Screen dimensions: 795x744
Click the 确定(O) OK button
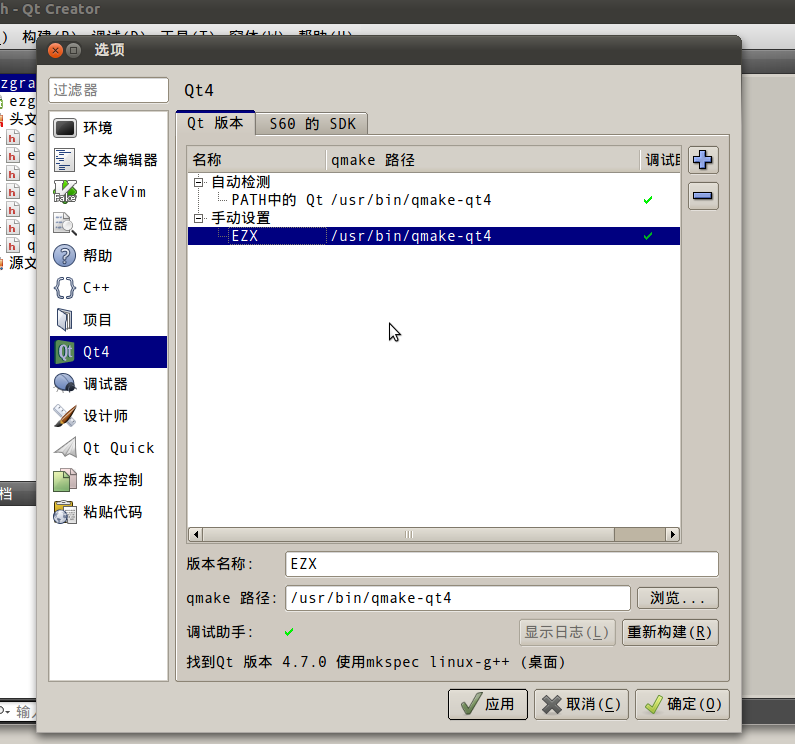coord(682,704)
